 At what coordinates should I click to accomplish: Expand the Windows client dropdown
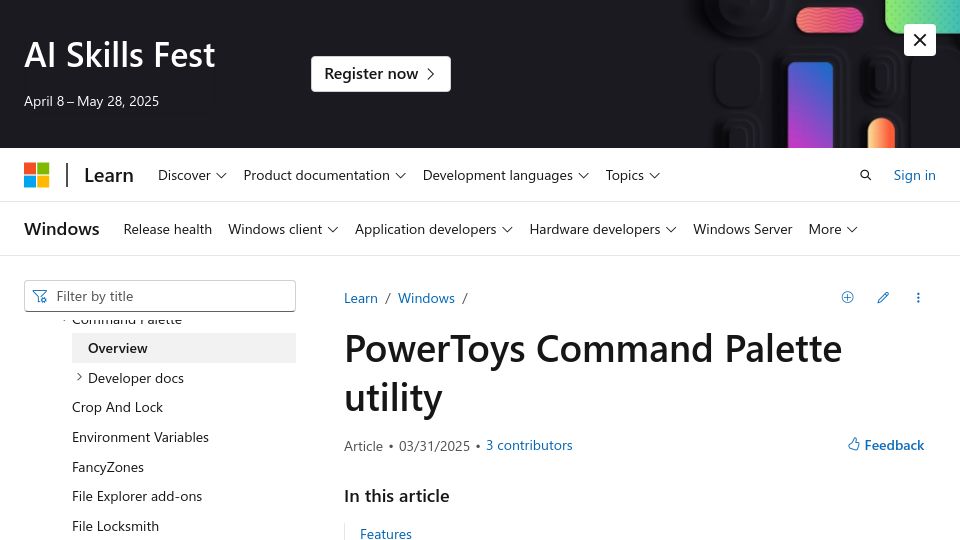click(283, 229)
